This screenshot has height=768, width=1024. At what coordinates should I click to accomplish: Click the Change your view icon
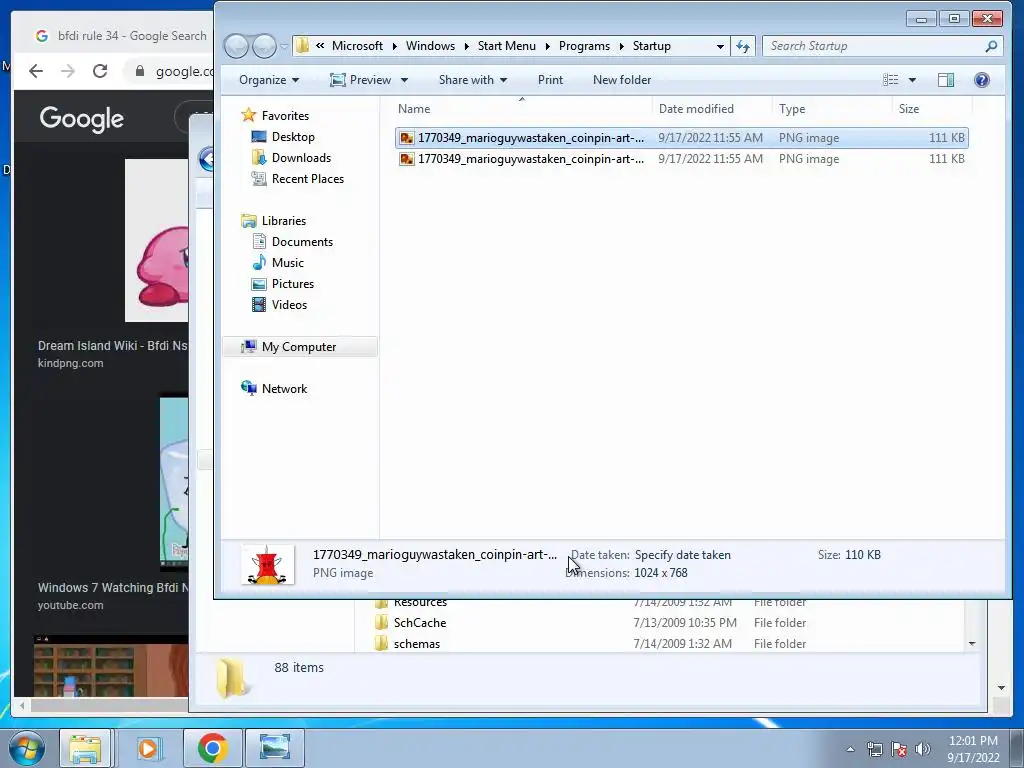click(891, 80)
